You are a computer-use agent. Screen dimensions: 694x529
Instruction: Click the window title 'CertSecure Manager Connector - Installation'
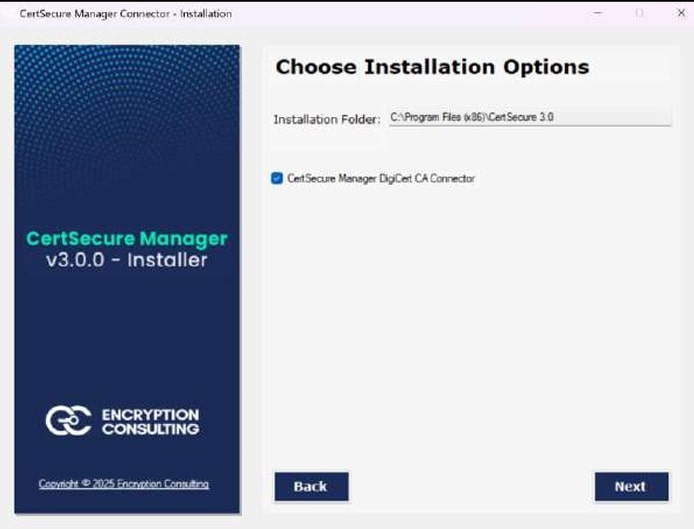126,14
